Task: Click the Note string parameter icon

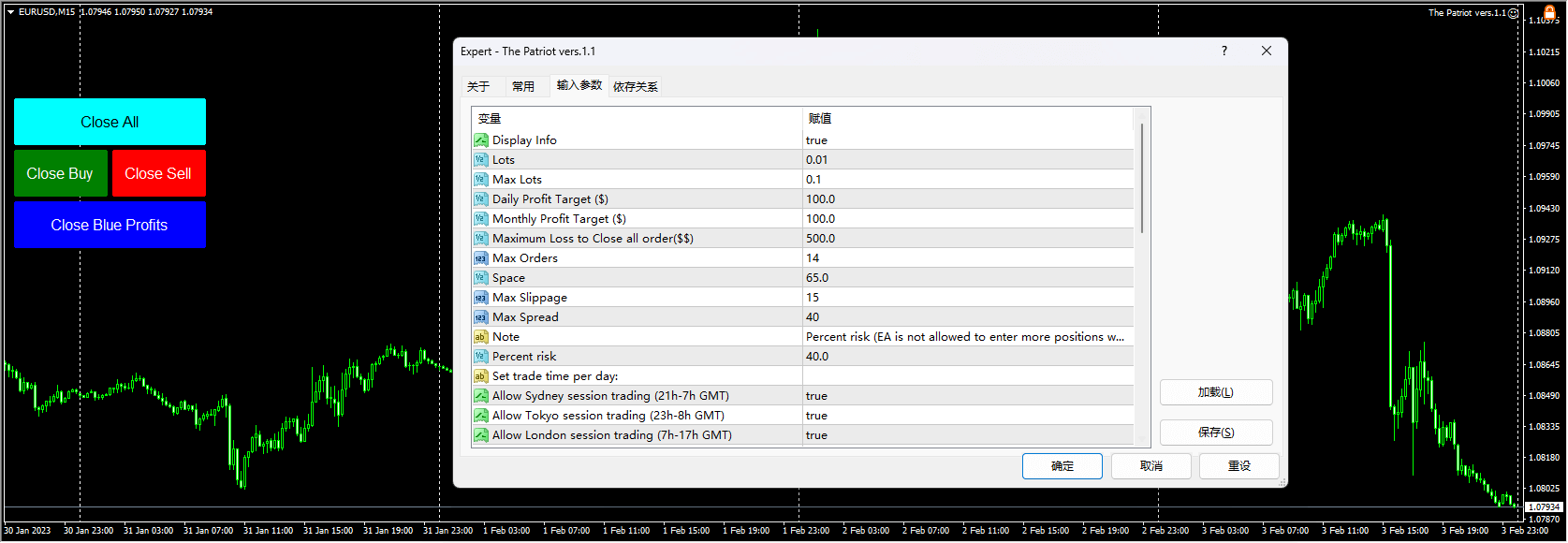Action: tap(480, 337)
